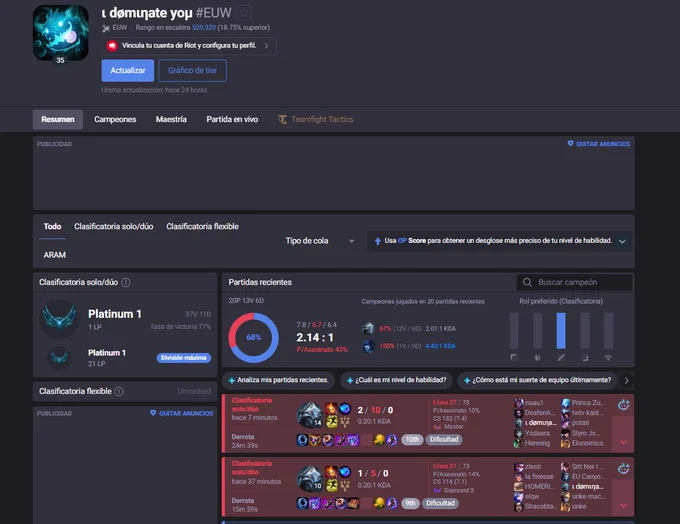Select champion icon with 100% win rate

click(369, 346)
